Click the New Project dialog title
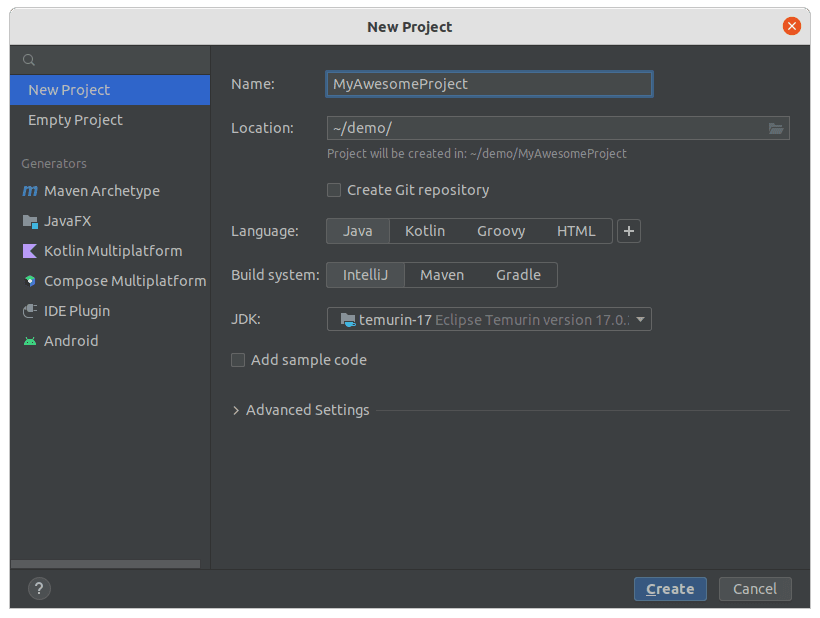The image size is (820, 618). (409, 27)
